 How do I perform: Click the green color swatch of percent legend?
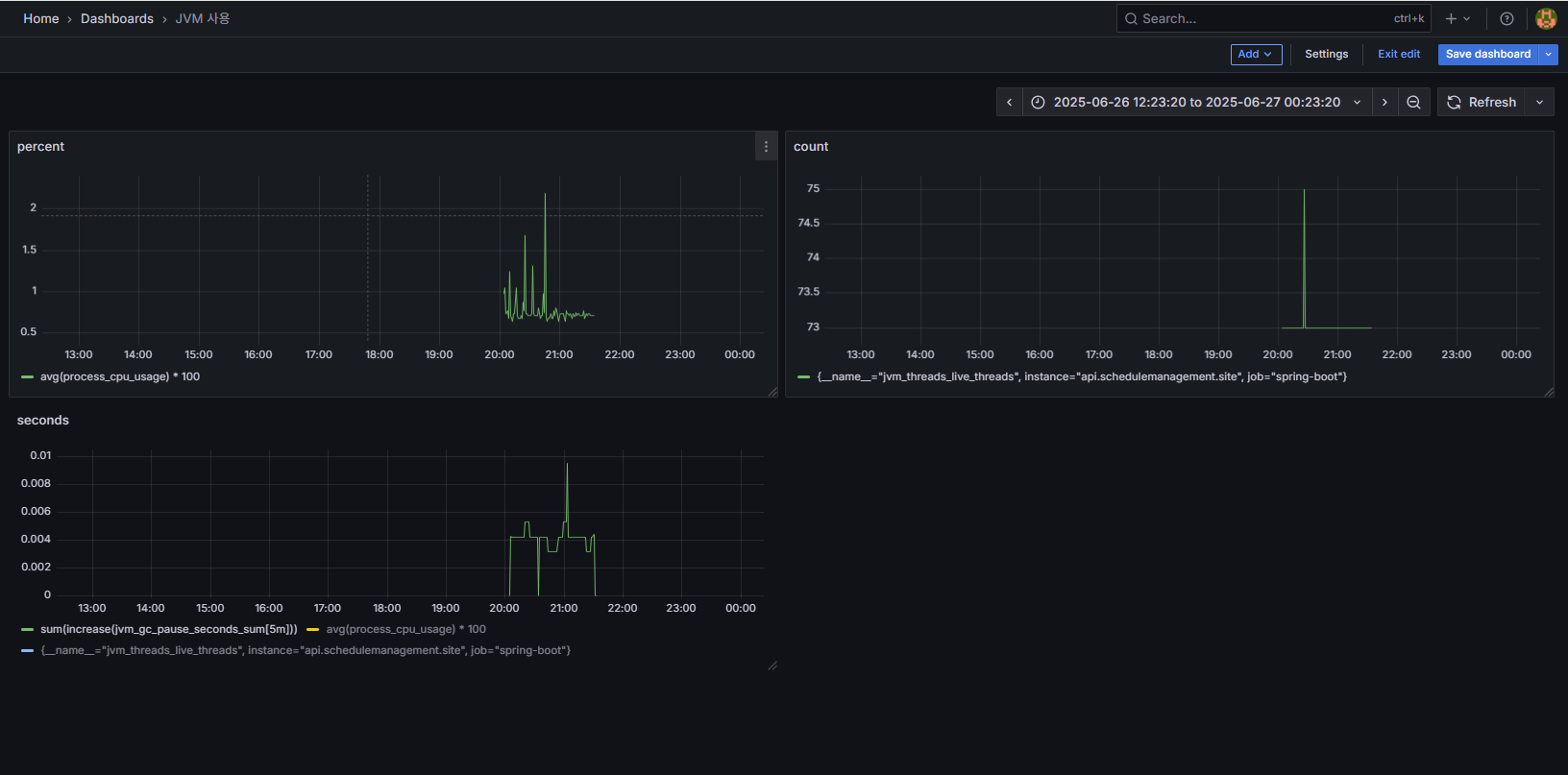click(x=27, y=377)
